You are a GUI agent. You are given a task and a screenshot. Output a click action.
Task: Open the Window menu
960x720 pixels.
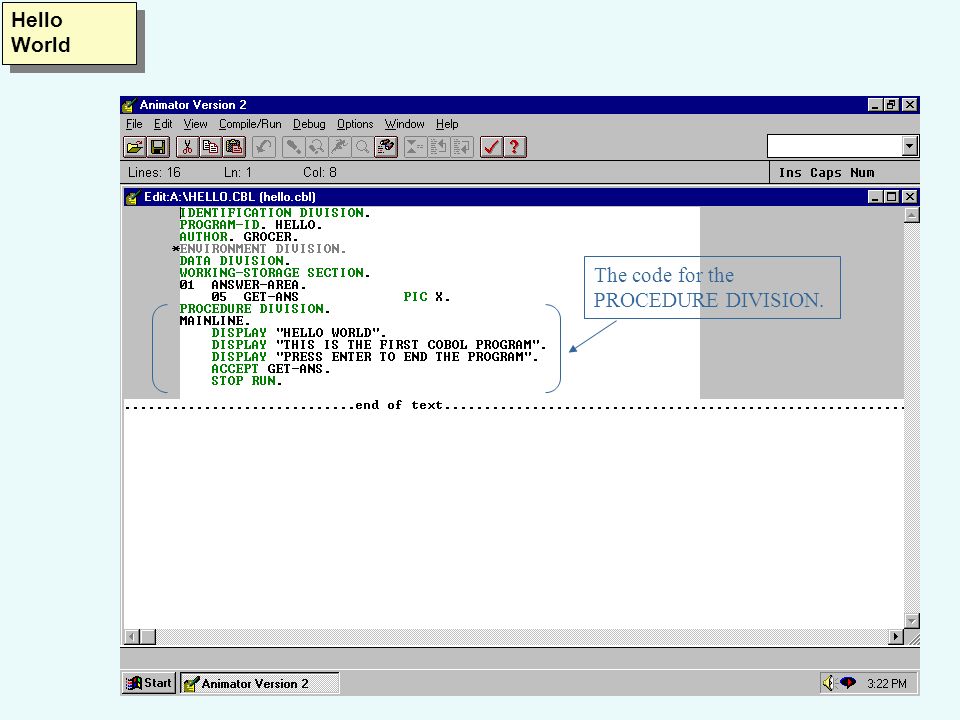pos(405,124)
